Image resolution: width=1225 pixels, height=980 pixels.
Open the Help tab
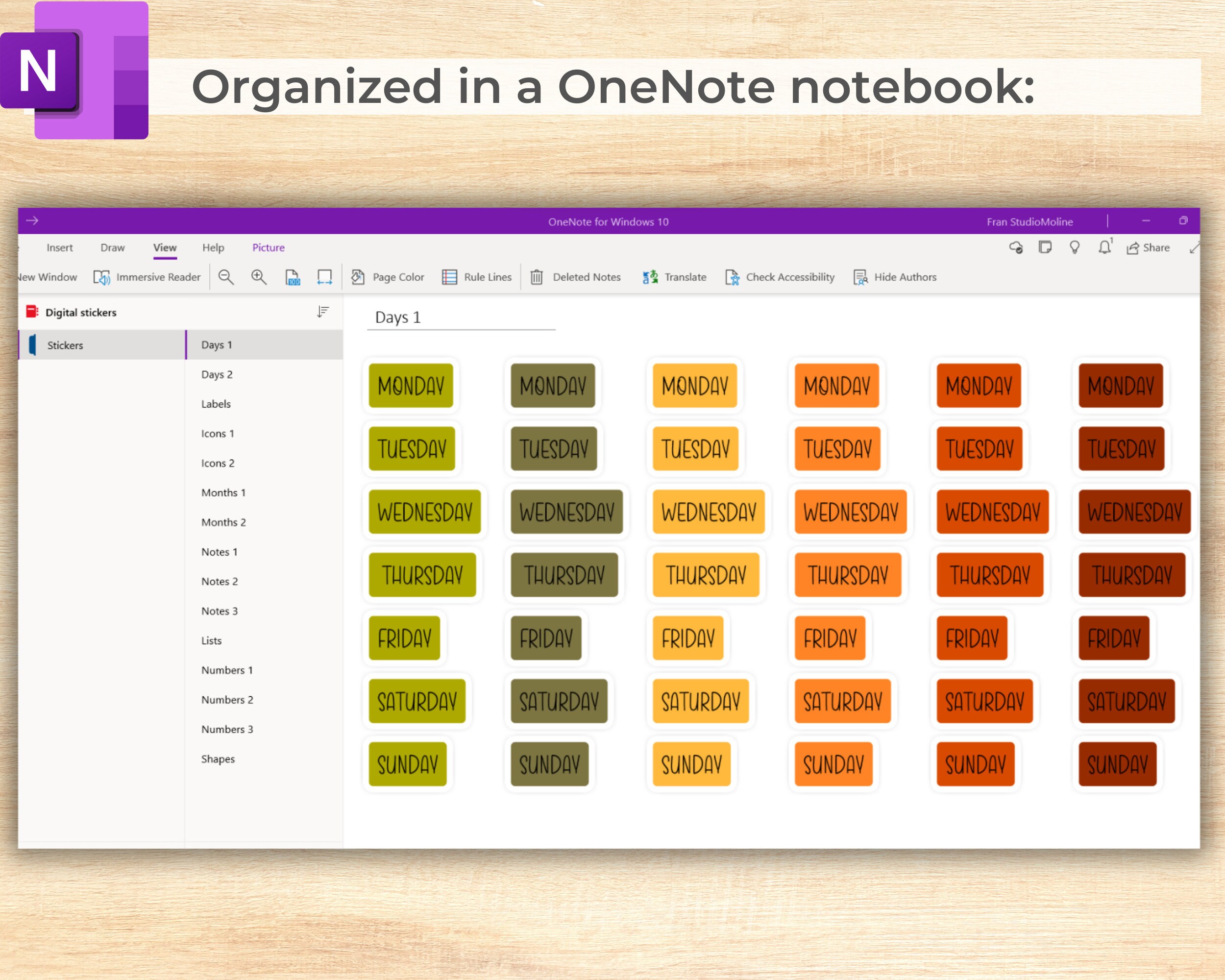pos(213,248)
